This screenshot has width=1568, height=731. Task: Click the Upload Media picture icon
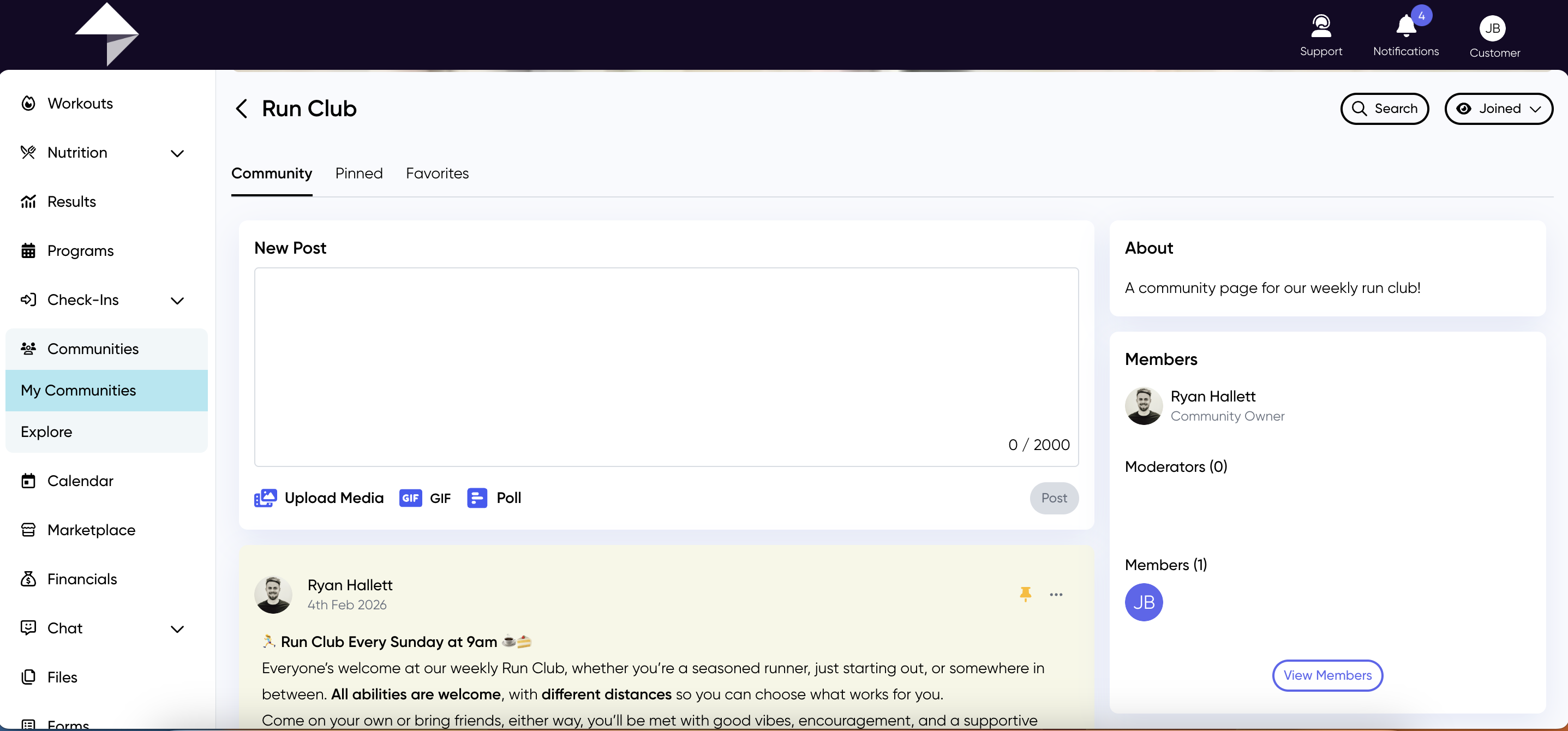(x=265, y=498)
